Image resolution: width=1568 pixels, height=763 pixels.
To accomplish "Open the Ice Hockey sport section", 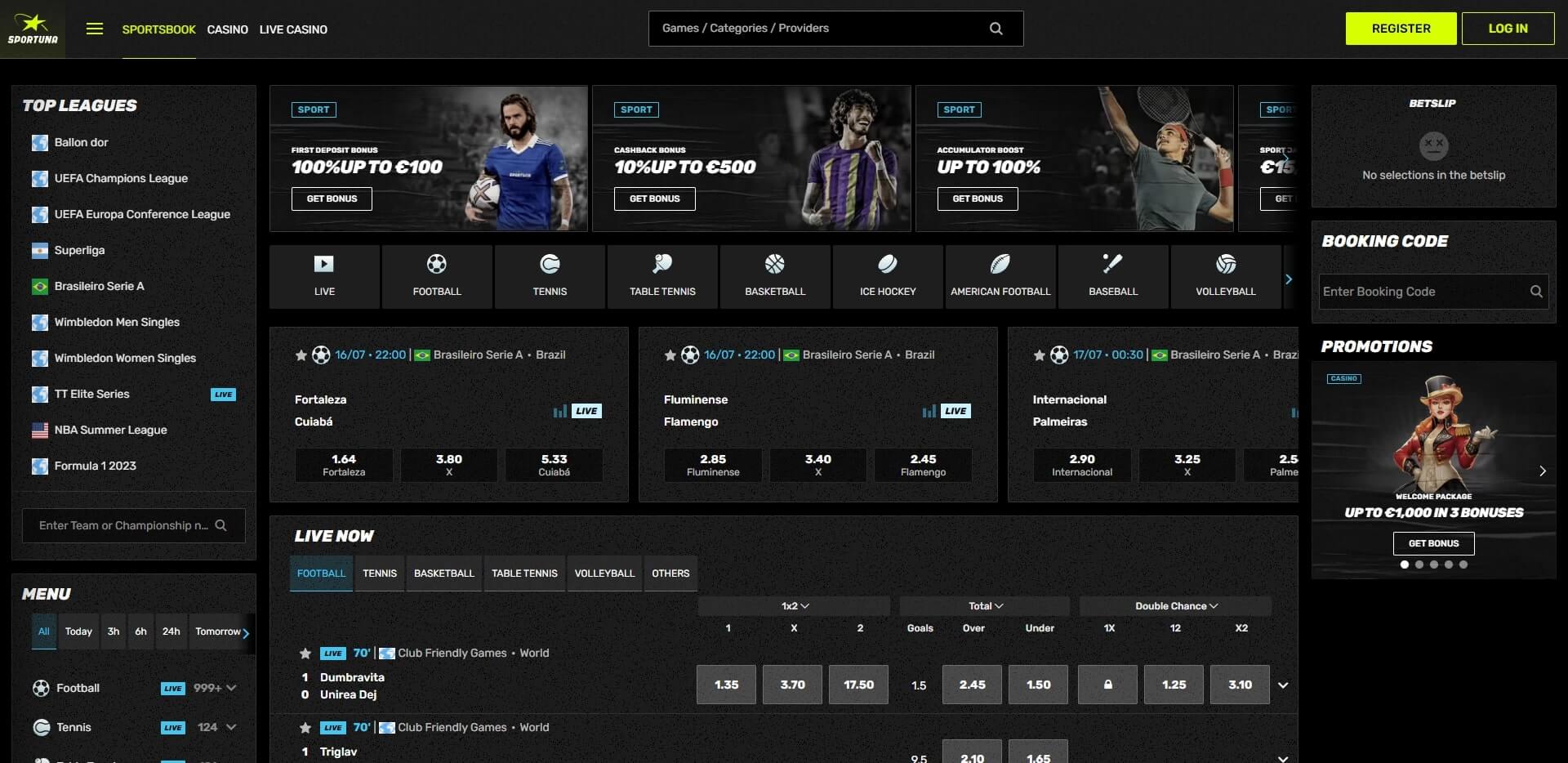I will tap(887, 276).
